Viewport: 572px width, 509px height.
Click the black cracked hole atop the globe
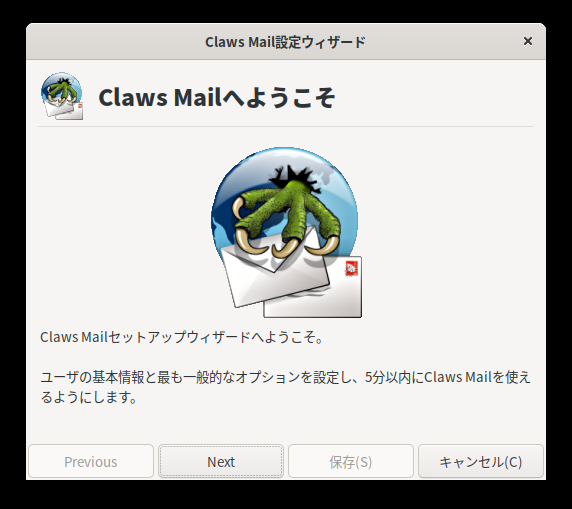(x=294, y=178)
